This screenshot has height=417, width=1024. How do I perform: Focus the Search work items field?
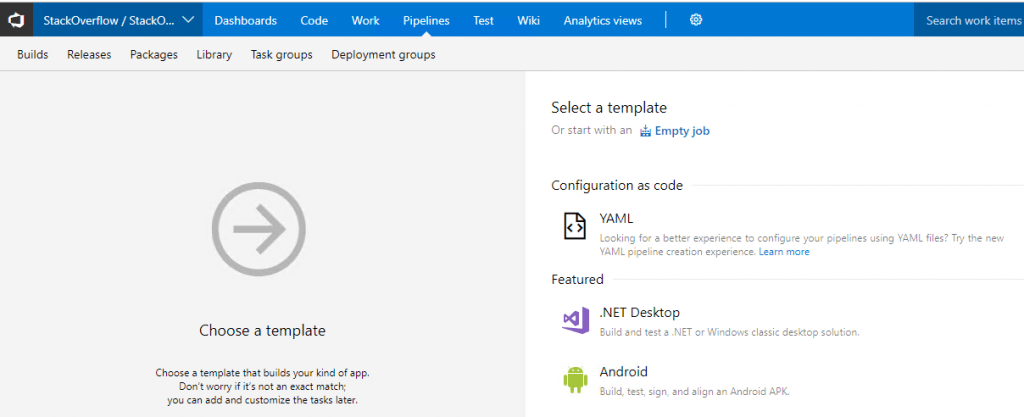pyautogui.click(x=972, y=20)
